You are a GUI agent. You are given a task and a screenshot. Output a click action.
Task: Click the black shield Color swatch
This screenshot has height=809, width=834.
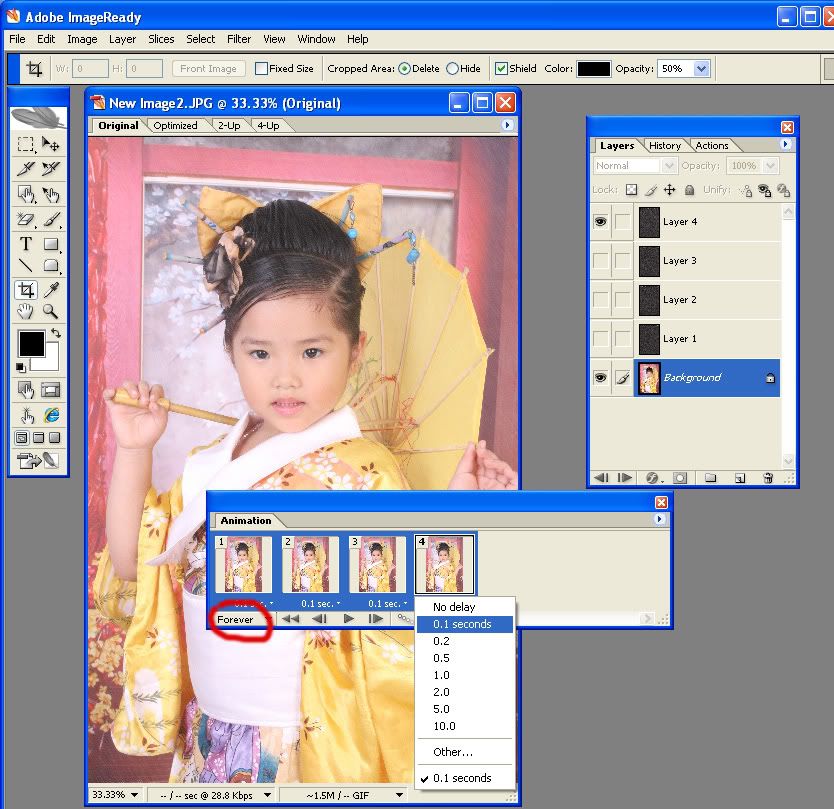593,69
